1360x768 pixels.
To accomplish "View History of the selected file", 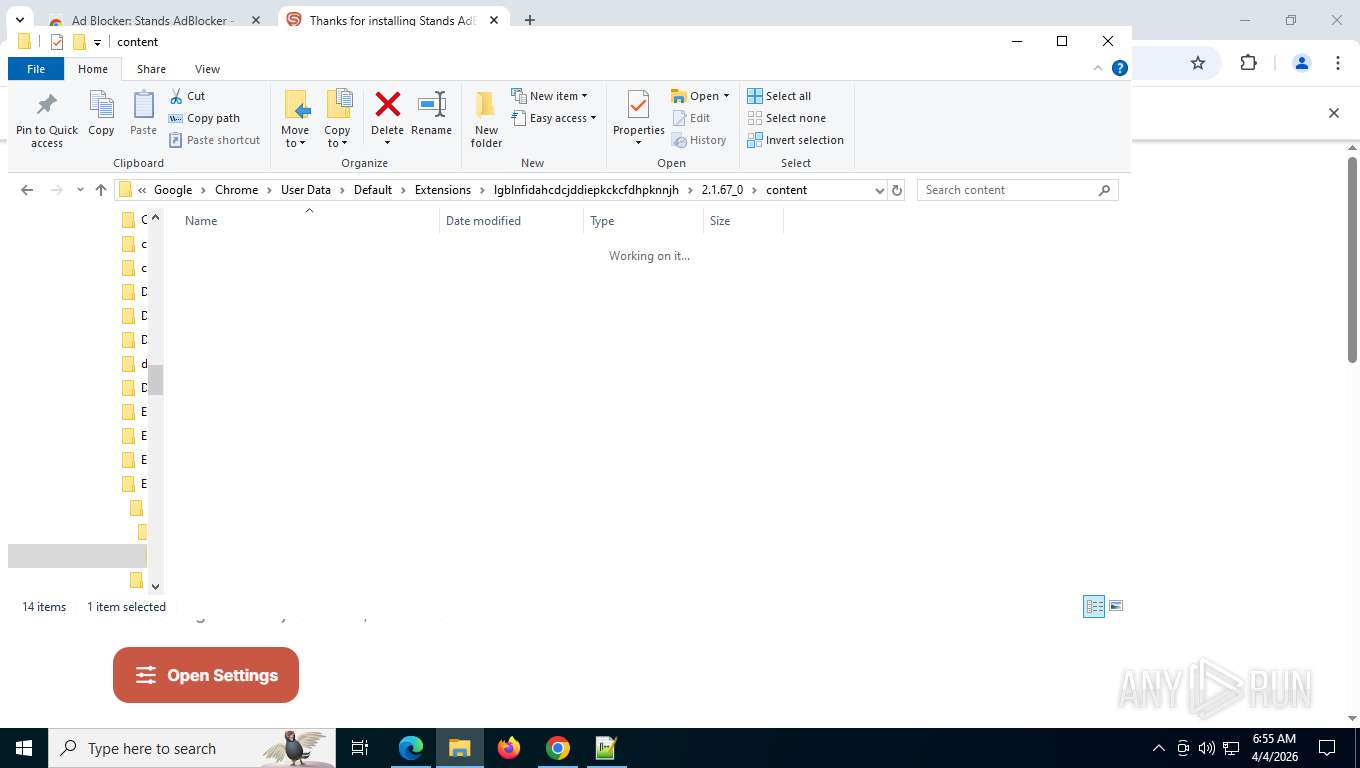I will point(698,140).
